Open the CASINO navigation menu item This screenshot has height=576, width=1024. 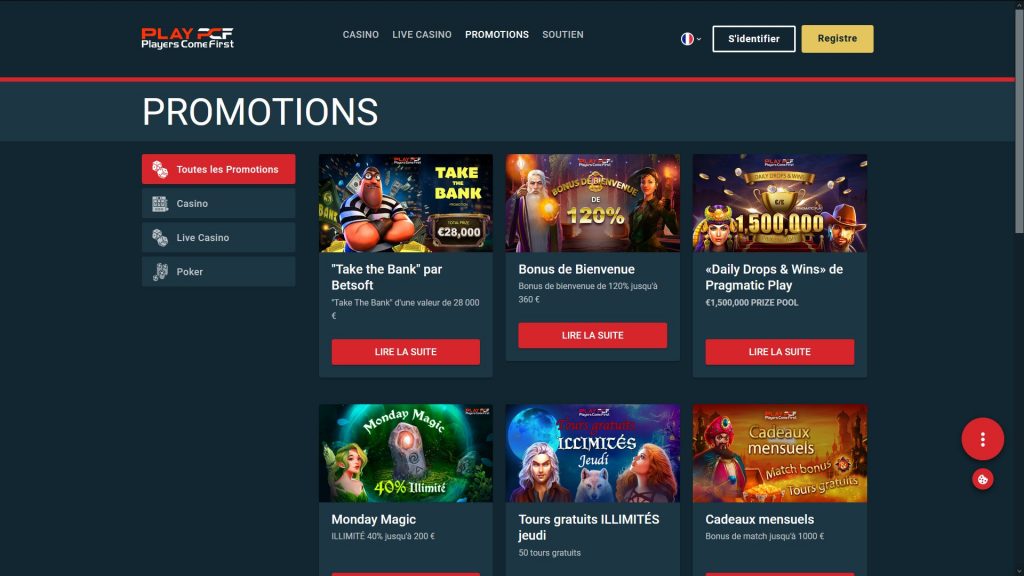[360, 35]
